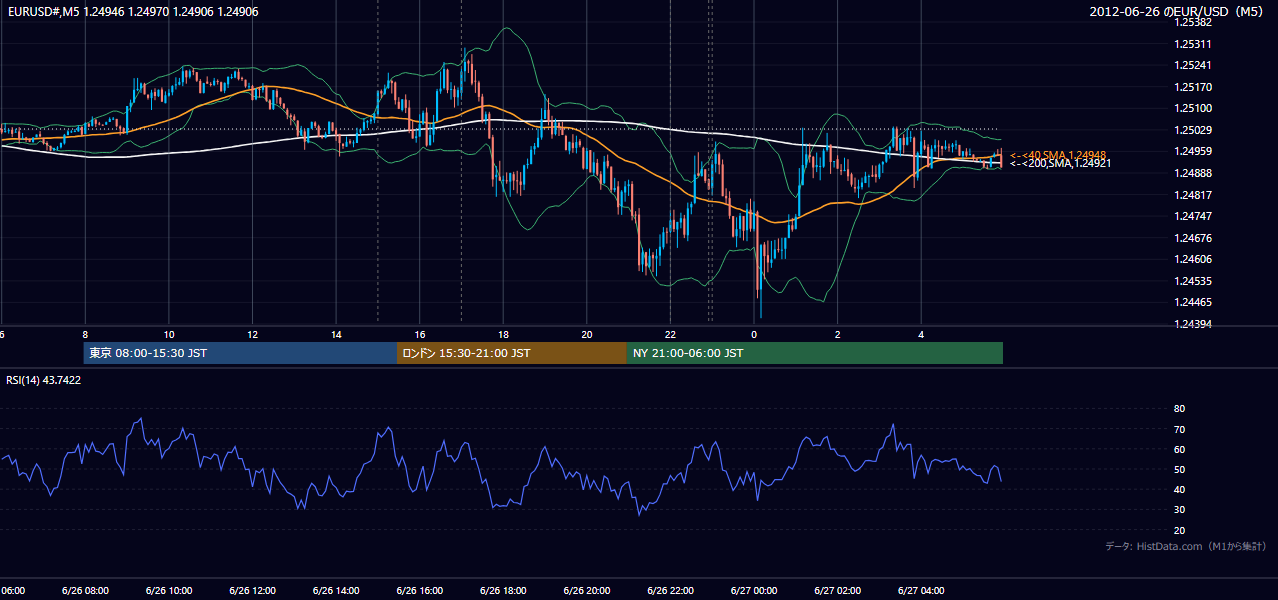This screenshot has width=1278, height=600.
Task: Select the 40 SMA 1.24948 orange label
Action: coord(1057,155)
